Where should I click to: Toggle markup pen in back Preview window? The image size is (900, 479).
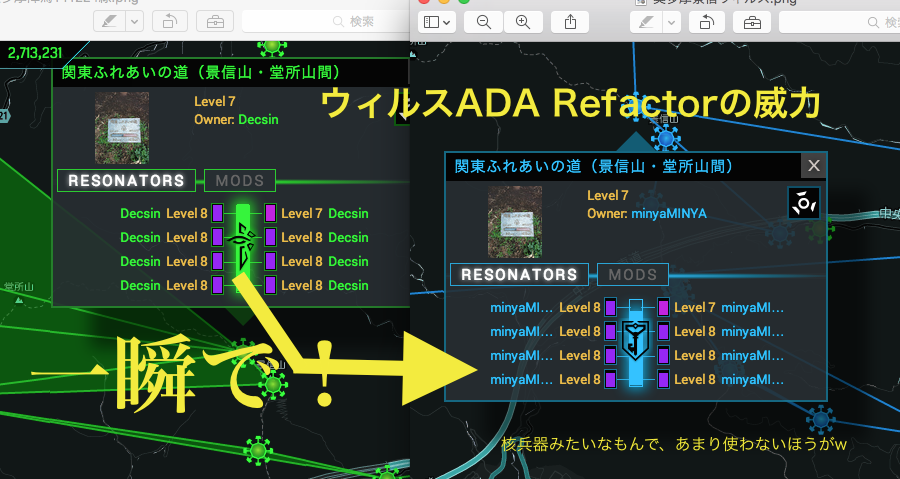click(110, 21)
